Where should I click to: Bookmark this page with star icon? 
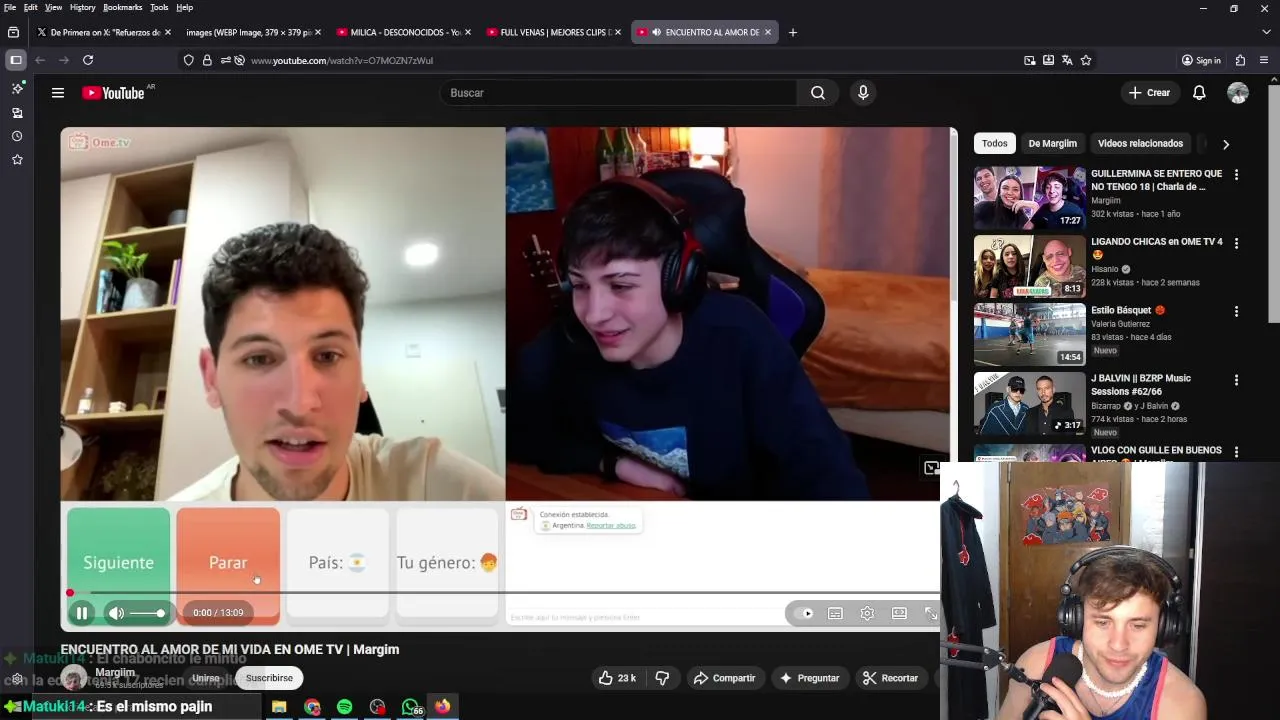[1086, 60]
